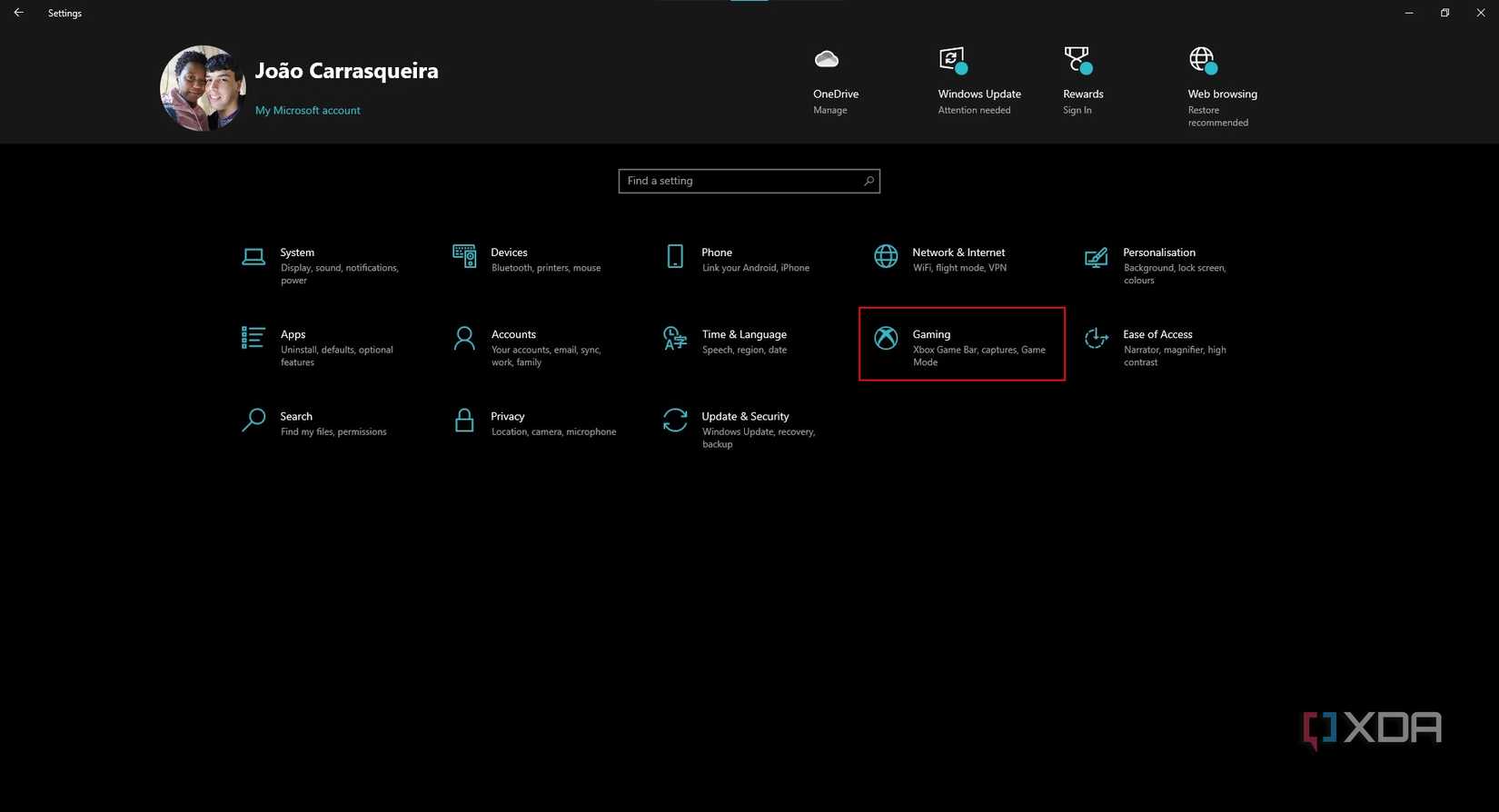Viewport: 1499px width, 812px height.
Task: Click 'Narrator, magnifier, high contrast' description
Action: point(1175,356)
